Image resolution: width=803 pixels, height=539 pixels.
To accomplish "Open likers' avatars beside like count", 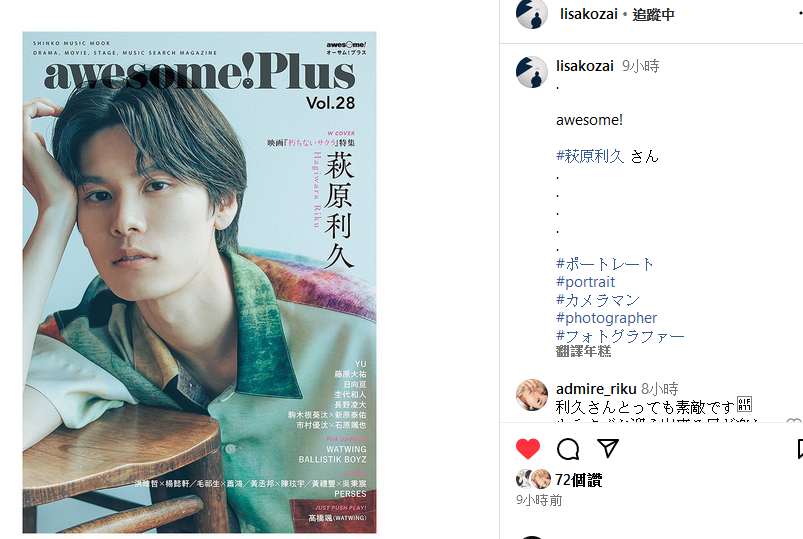I will (x=533, y=480).
